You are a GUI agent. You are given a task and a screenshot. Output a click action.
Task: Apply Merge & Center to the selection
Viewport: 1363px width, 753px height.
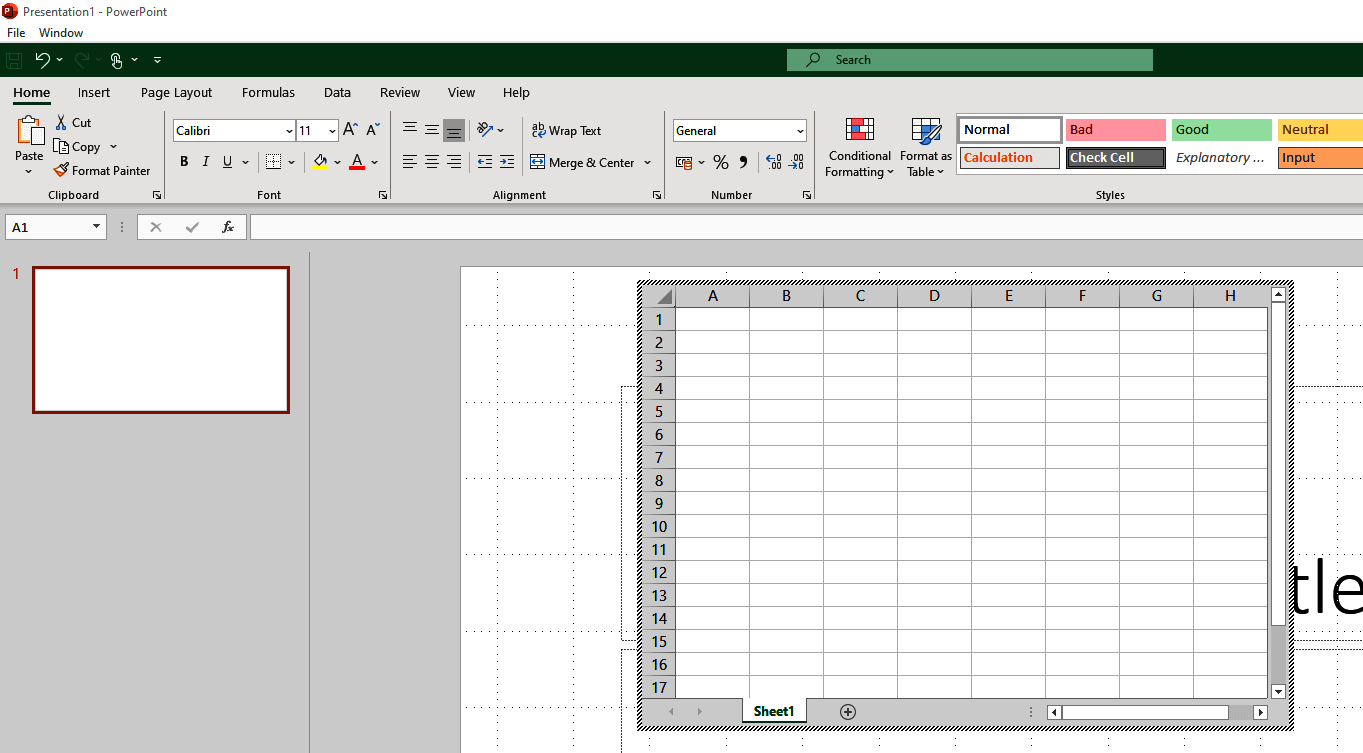click(584, 162)
